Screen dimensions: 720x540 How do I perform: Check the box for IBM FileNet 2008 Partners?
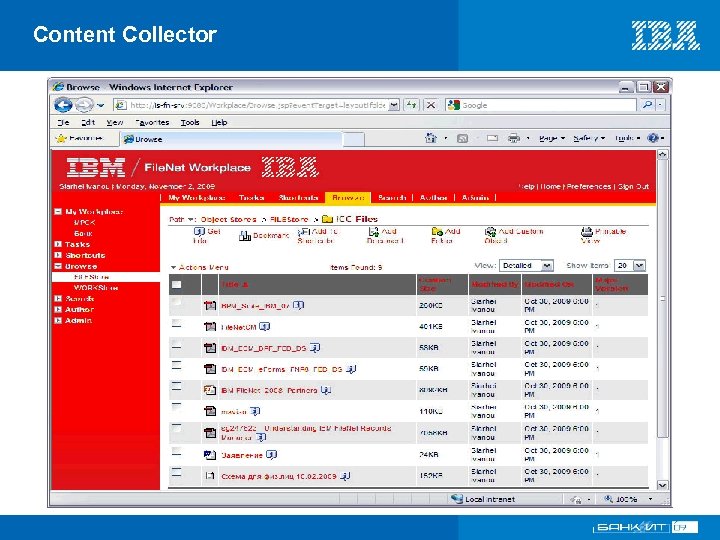[x=176, y=387]
